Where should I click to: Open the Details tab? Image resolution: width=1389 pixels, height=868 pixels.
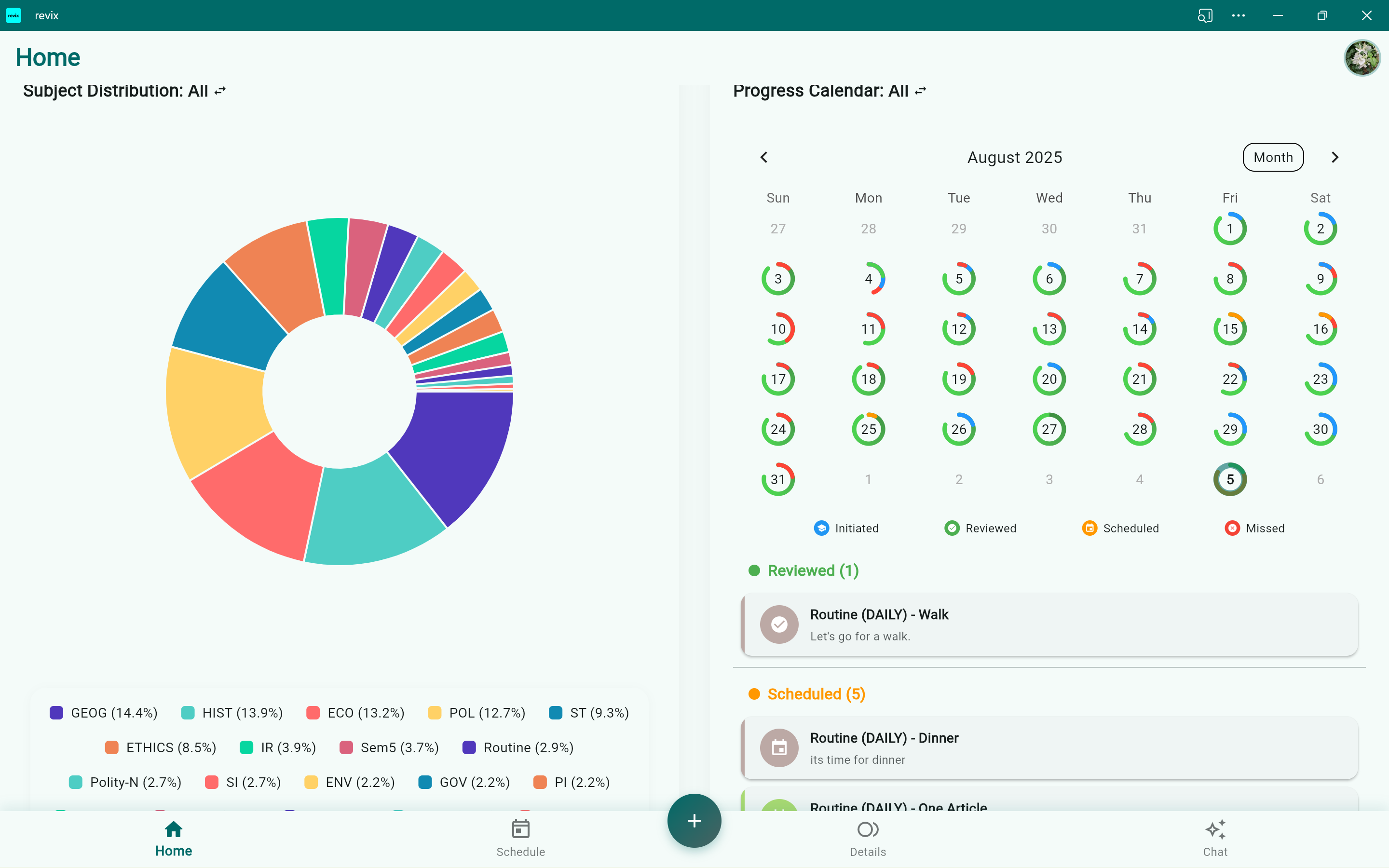point(867,838)
